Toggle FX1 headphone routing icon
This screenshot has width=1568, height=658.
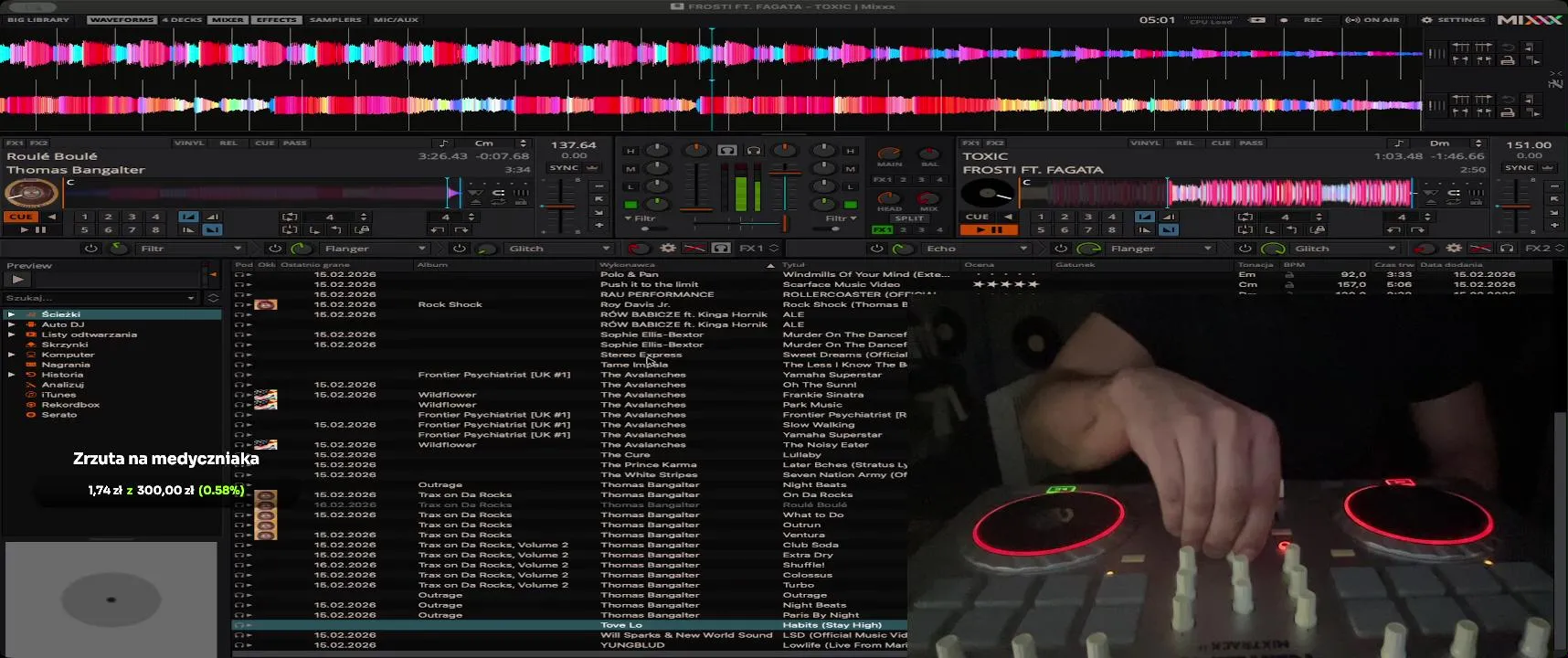click(721, 249)
